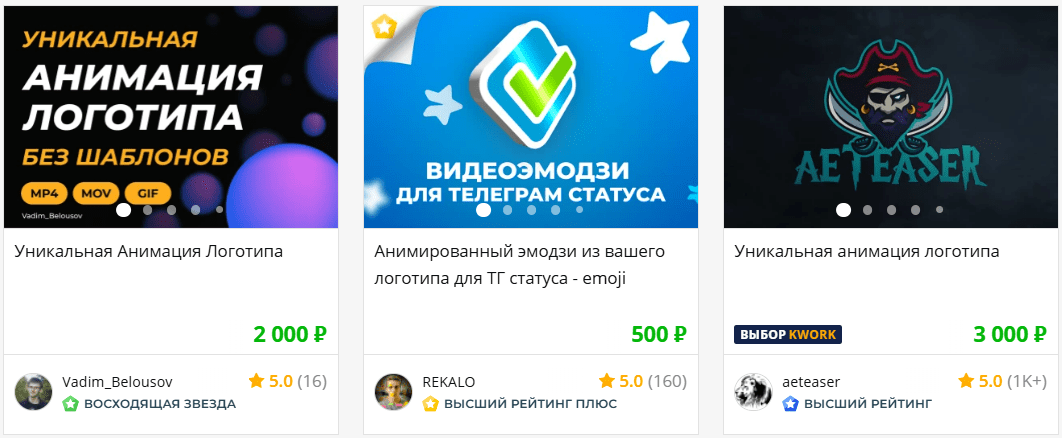Screen dimensions: 1062x438
Task: Open REKALO's profile avatar
Action: click(x=394, y=391)
